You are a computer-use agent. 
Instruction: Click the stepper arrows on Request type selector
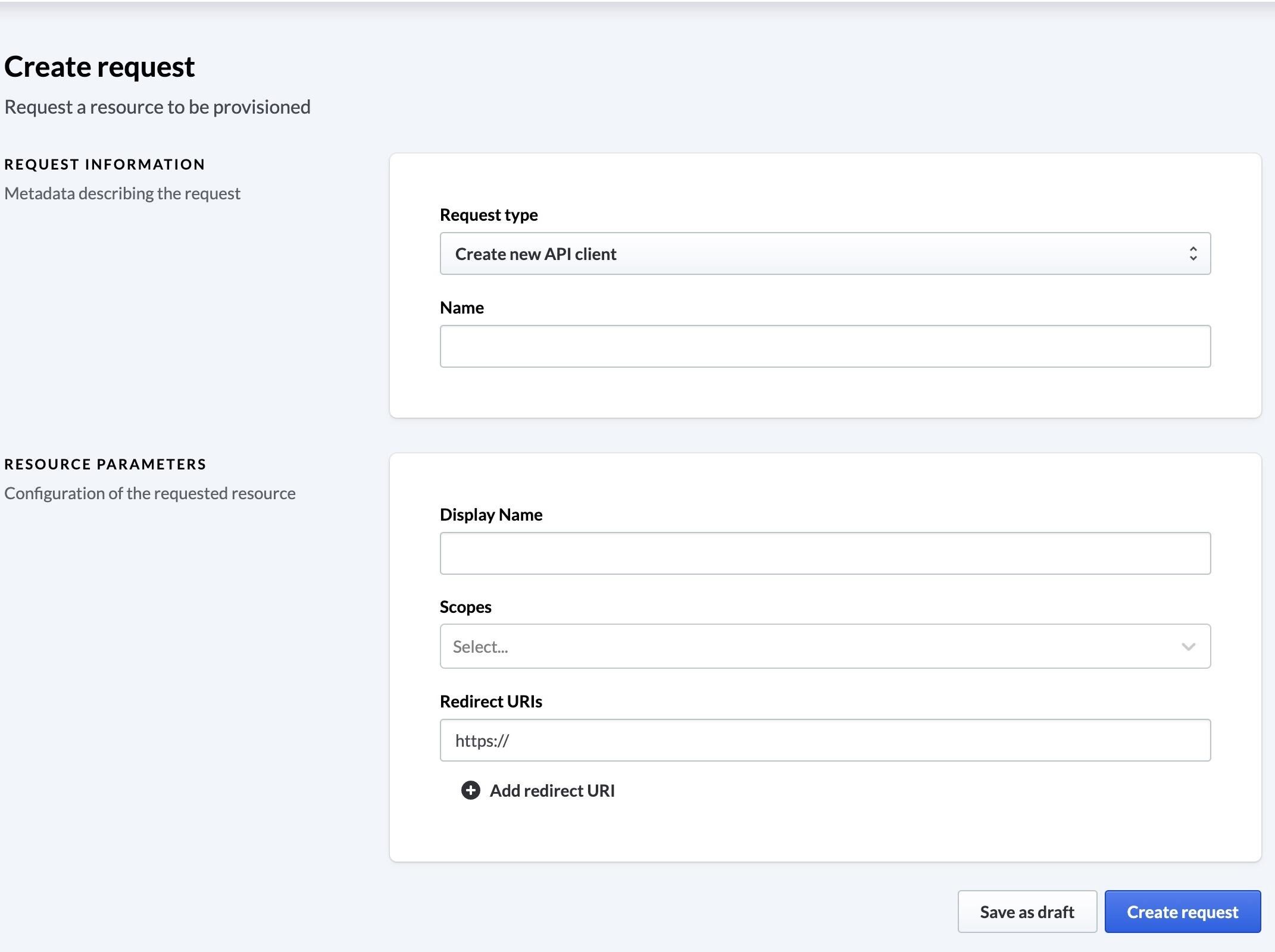point(1193,253)
